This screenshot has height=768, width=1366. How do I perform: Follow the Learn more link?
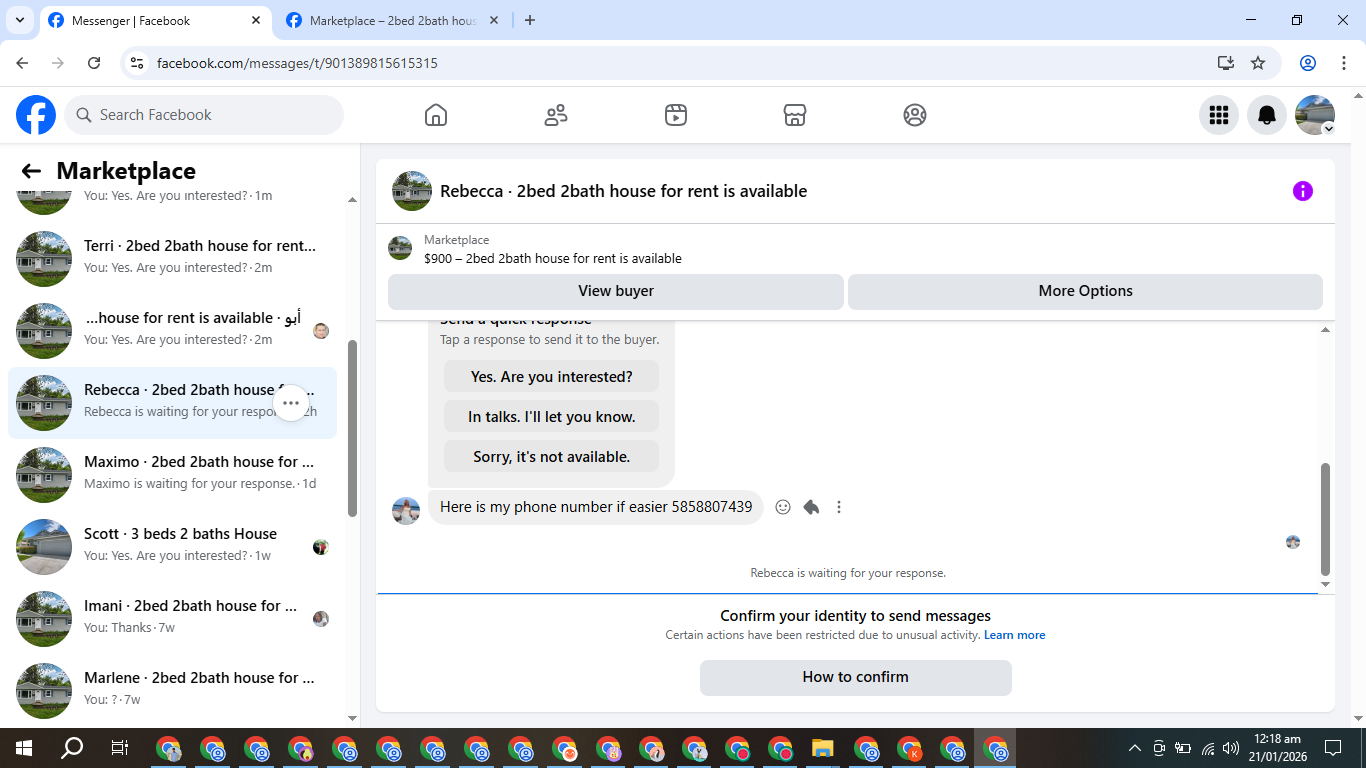tap(1015, 635)
